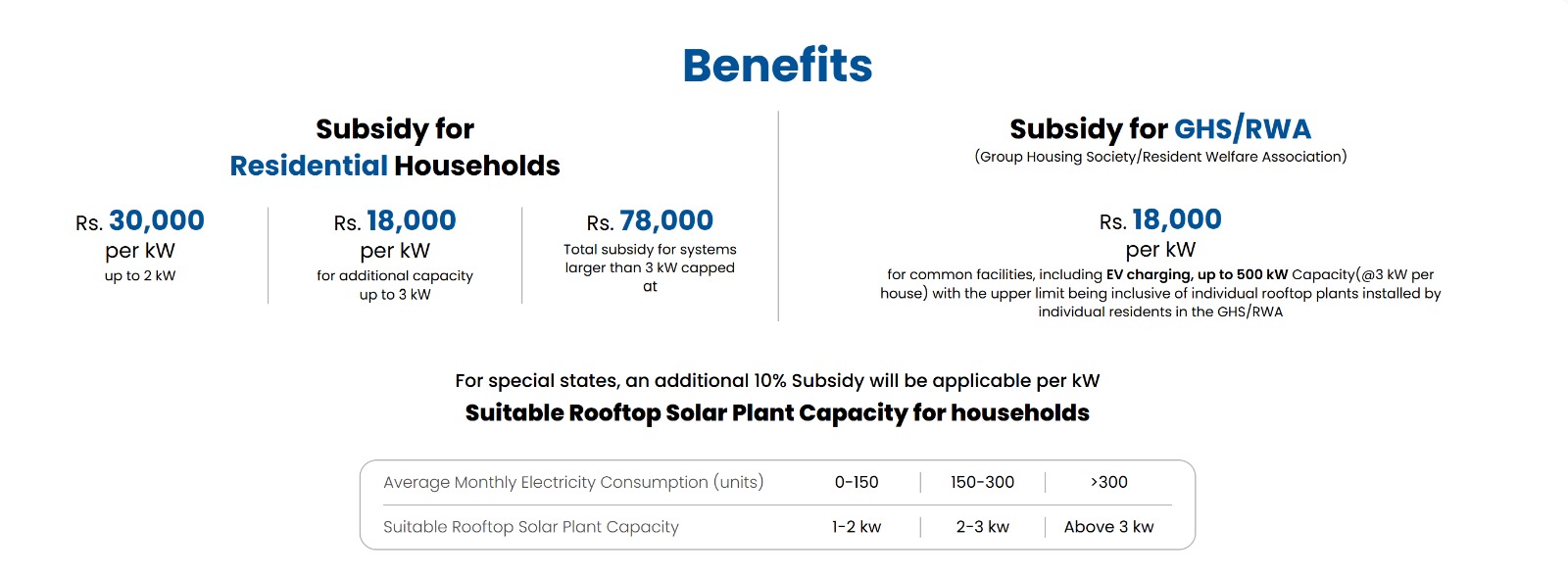This screenshot has width=1568, height=577.
Task: Click 'for additional capacity up to 3 kW'
Action: click(x=395, y=285)
